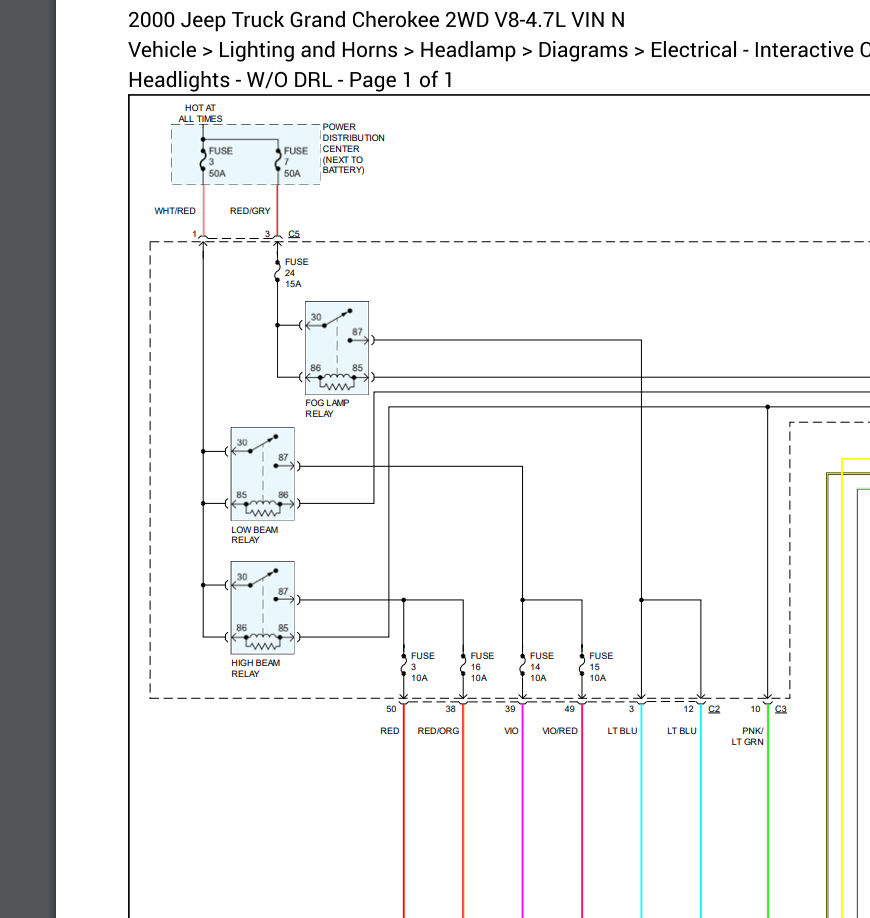Viewport: 870px width, 918px height.
Task: Highlight the violet wire below pin 39
Action: click(523, 811)
